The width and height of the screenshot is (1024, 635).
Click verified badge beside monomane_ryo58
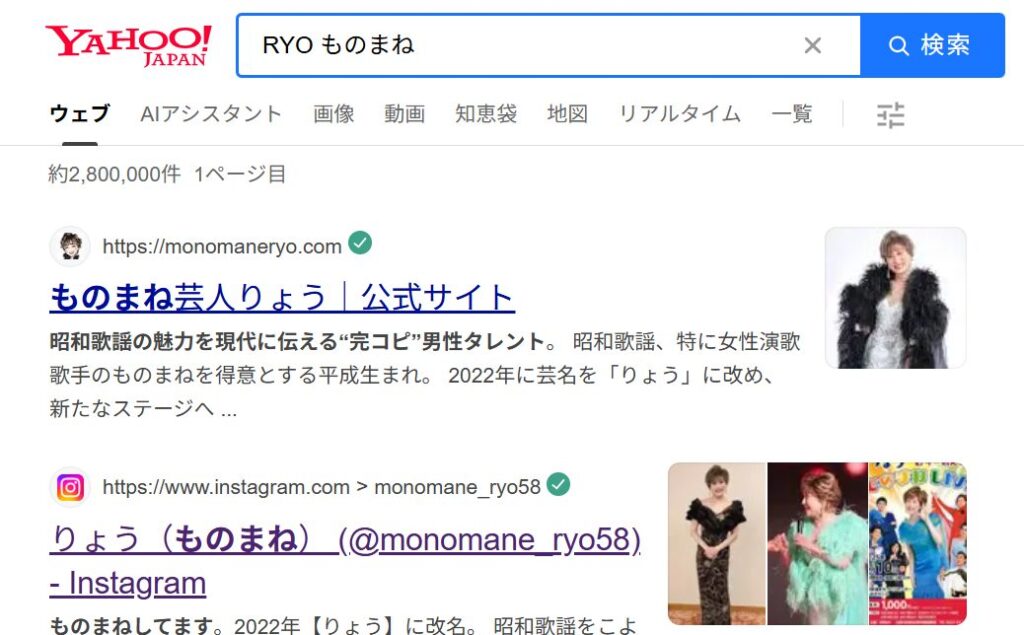(558, 484)
